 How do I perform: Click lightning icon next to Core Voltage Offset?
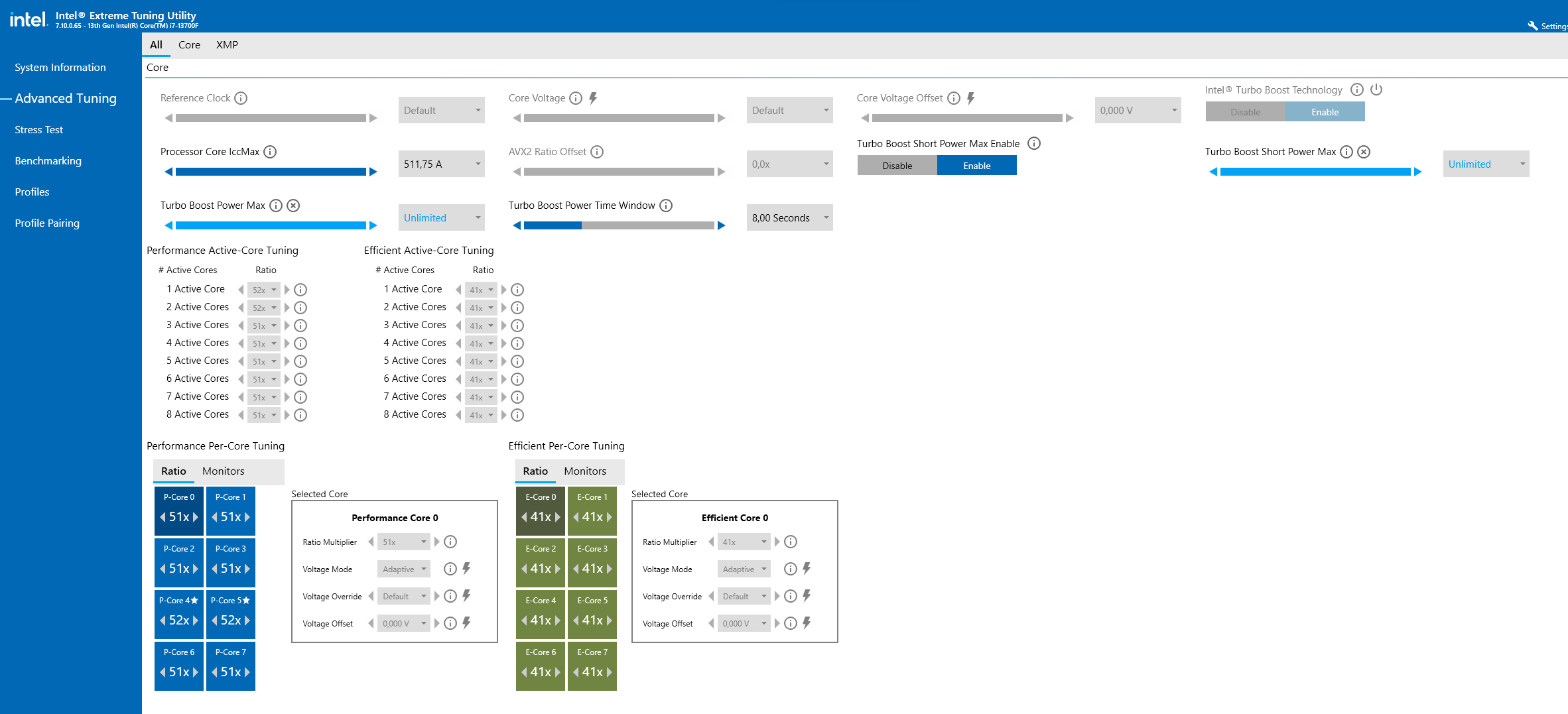point(971,98)
